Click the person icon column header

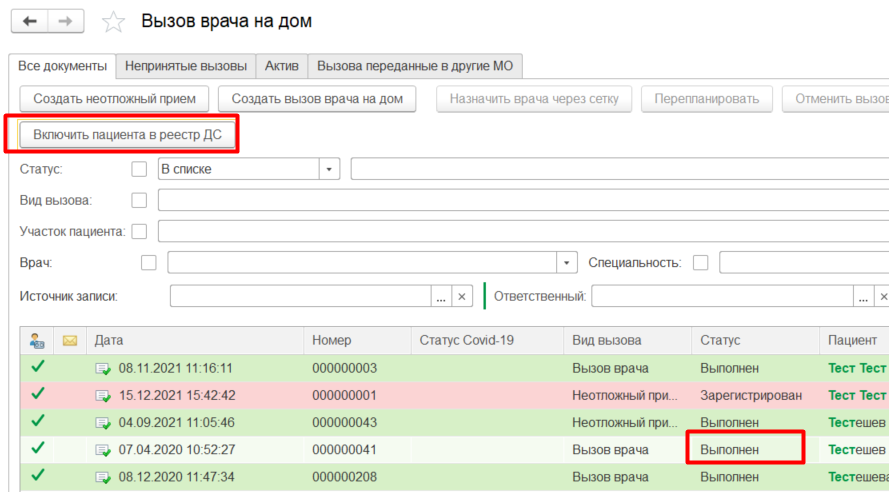37,340
